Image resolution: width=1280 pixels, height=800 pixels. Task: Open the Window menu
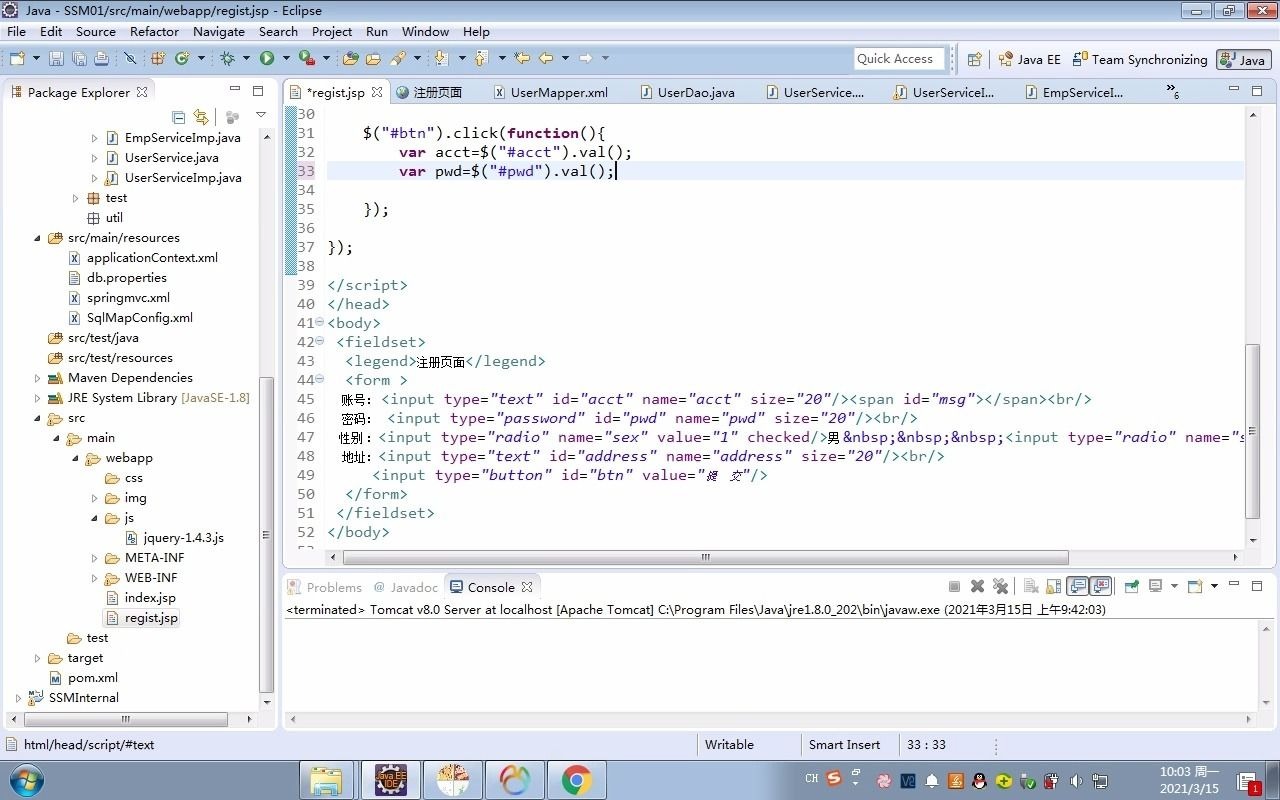[426, 31]
